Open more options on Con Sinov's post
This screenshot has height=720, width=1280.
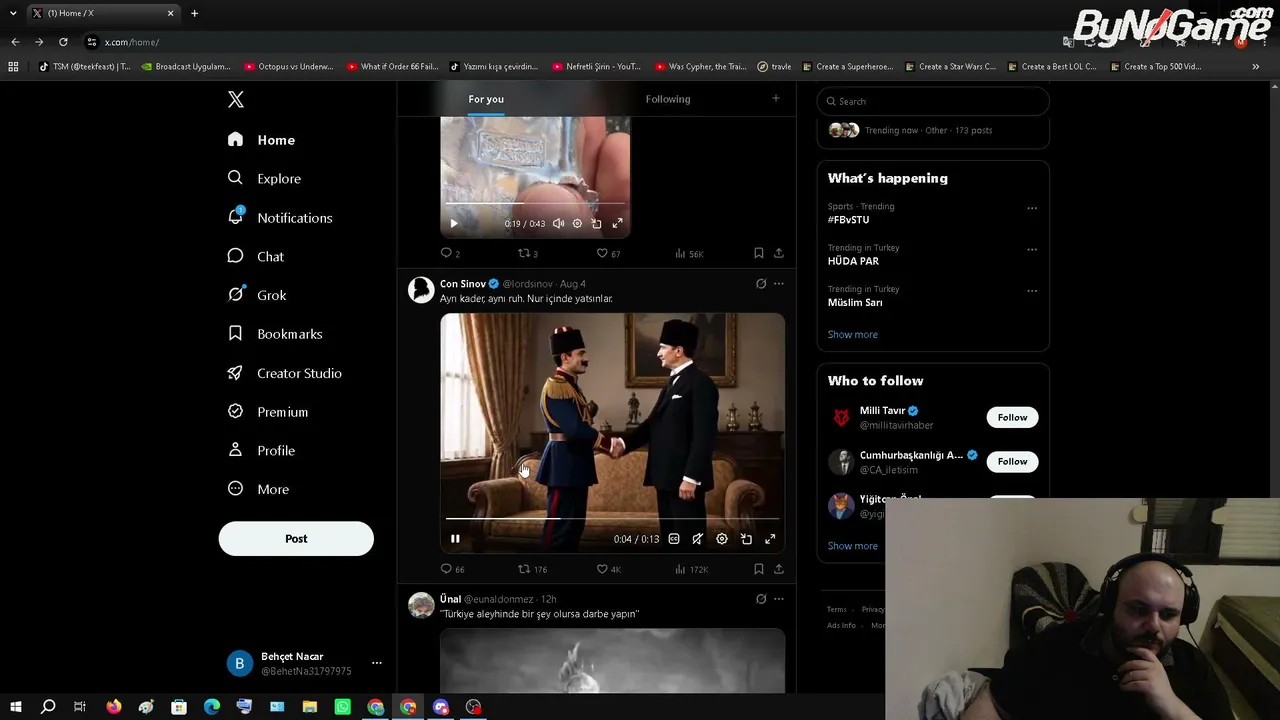(779, 284)
